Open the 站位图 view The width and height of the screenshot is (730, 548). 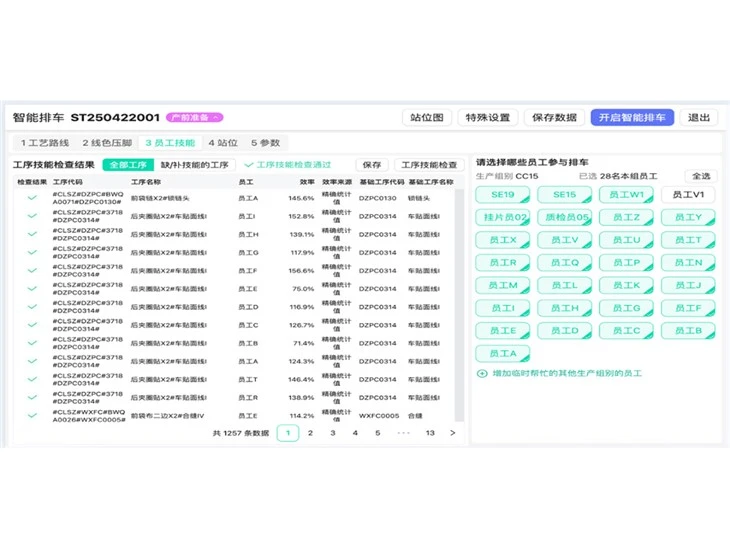426,117
